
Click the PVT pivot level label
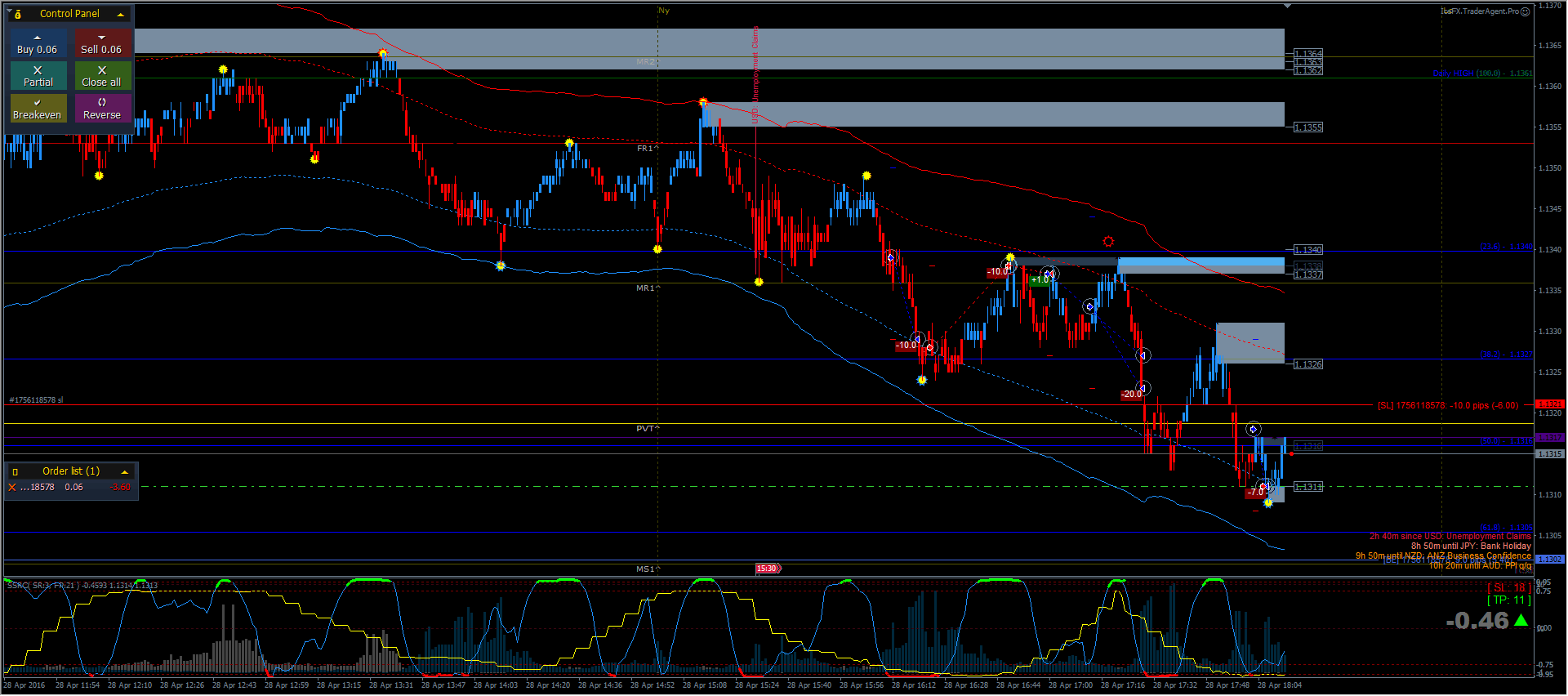click(648, 428)
